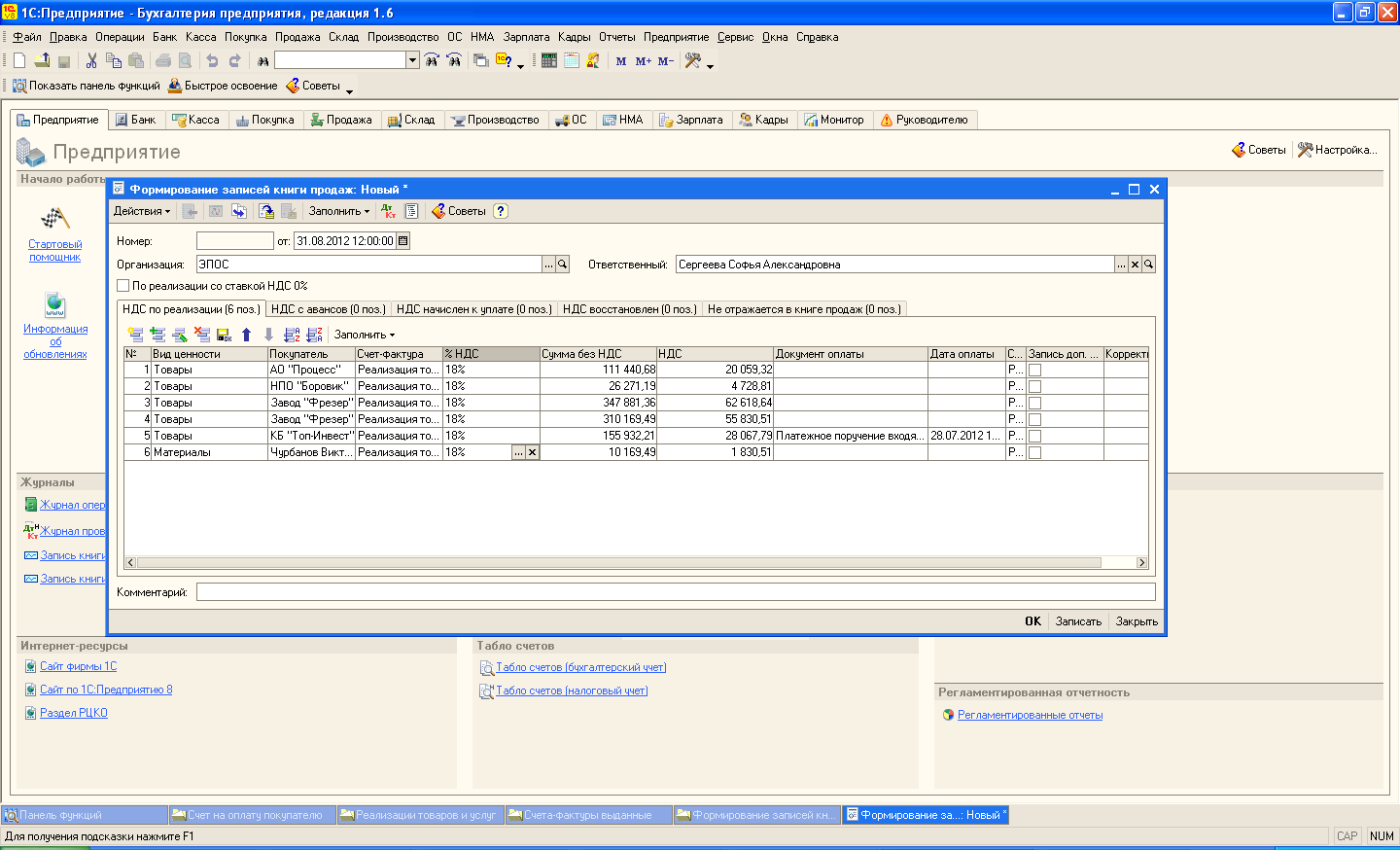Viewport: 1400px width, 850px height.
Task: Click the Номер input field
Action: (x=235, y=241)
